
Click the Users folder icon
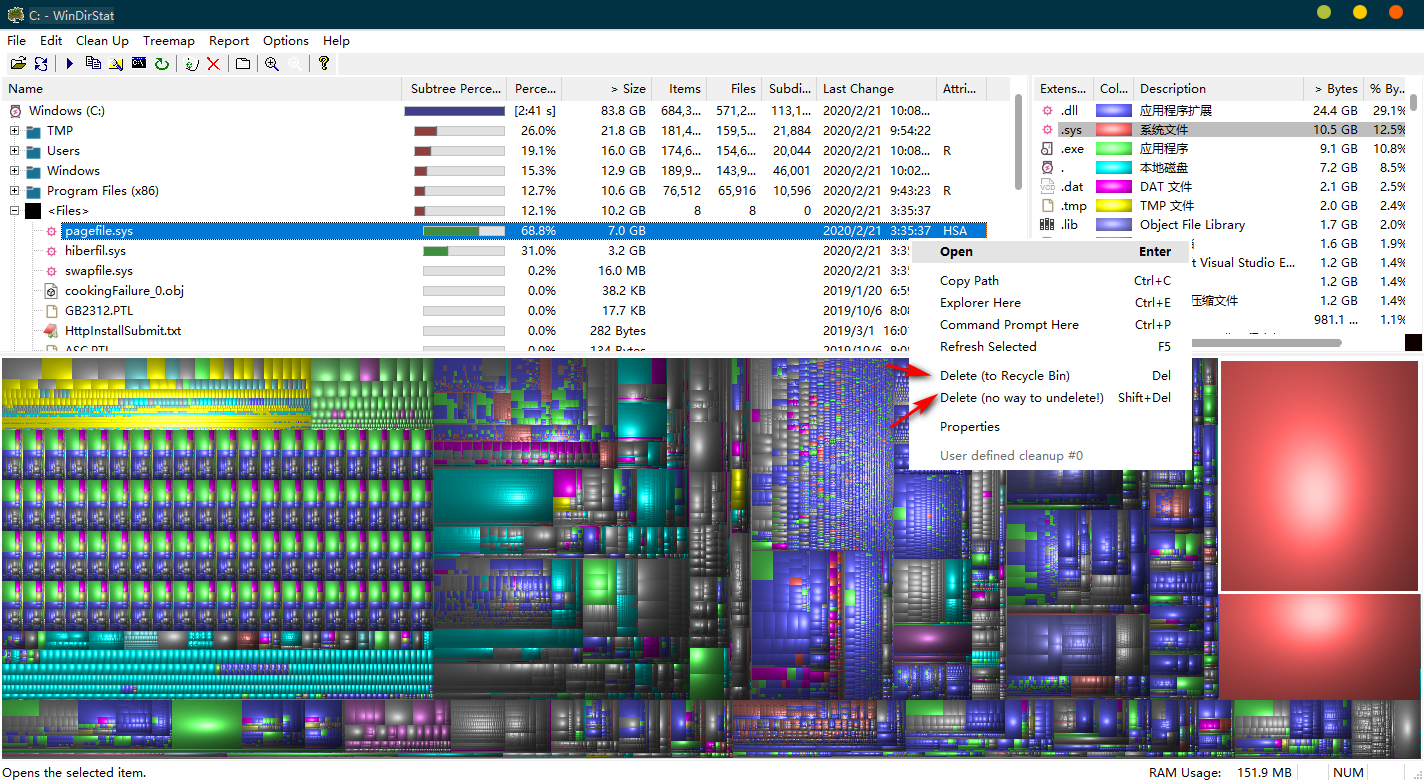click(34, 151)
